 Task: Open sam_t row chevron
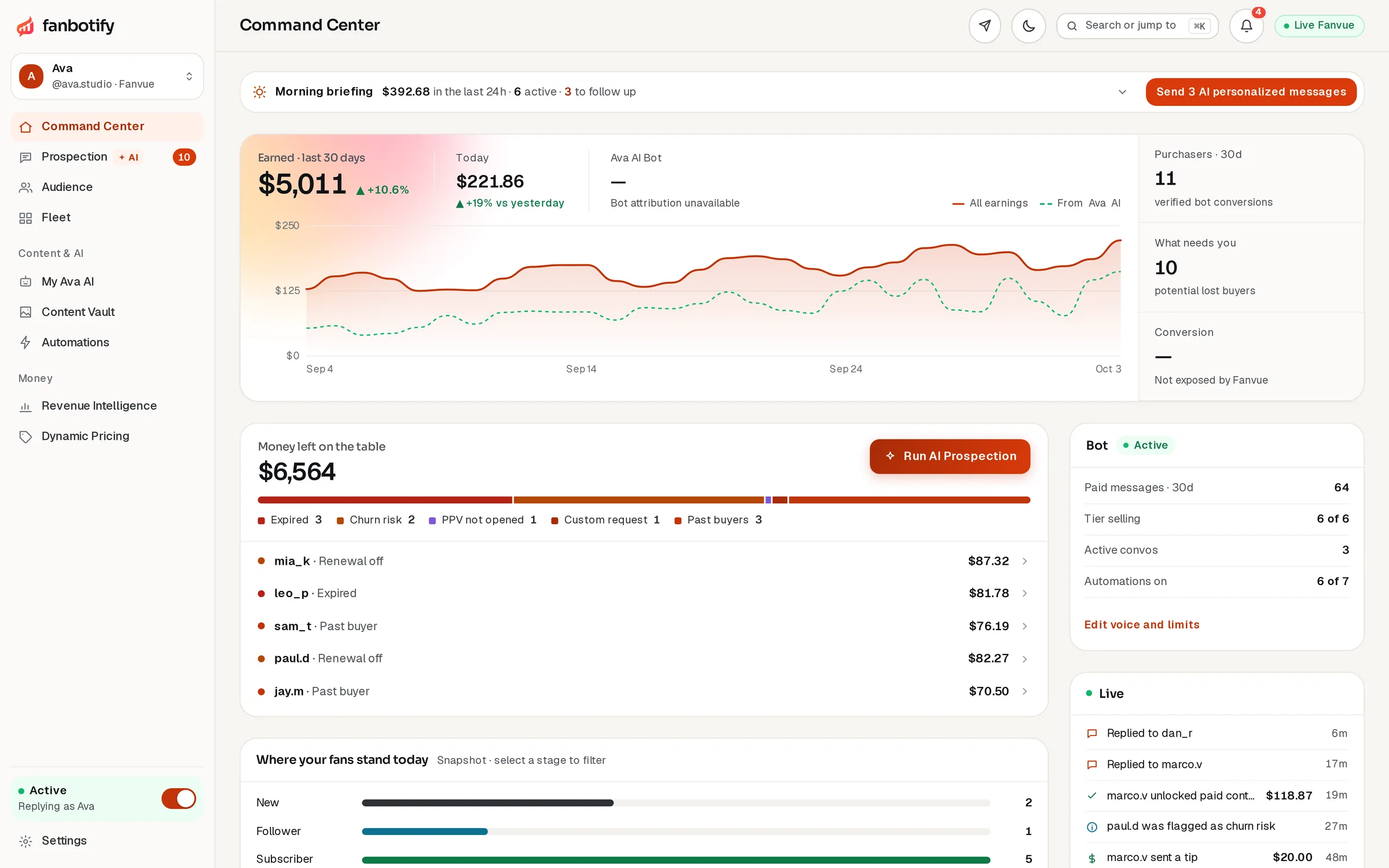[1024, 626]
